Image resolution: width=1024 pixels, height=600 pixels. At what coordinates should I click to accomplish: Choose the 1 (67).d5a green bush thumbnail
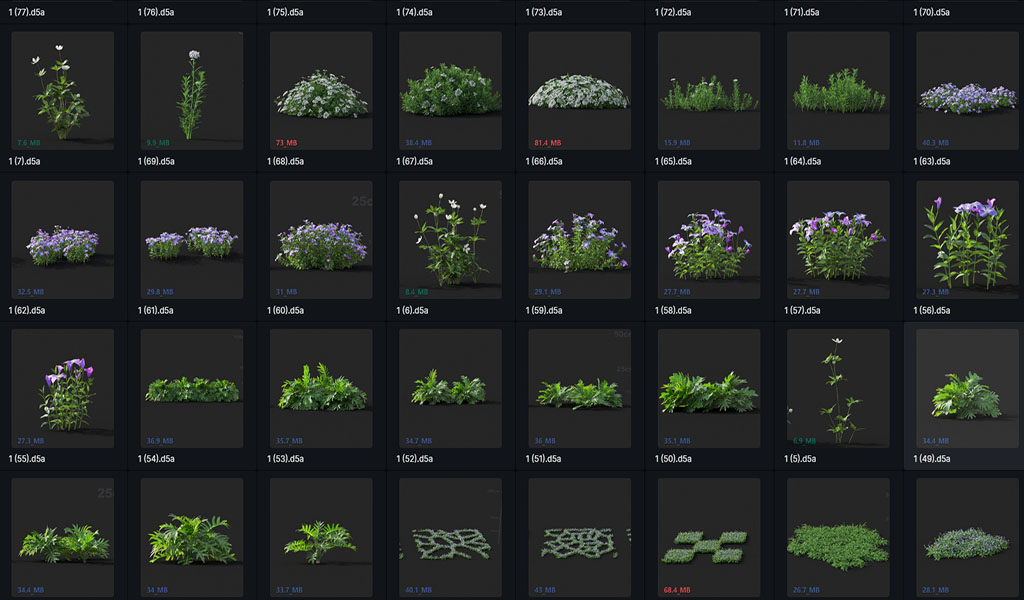450,90
